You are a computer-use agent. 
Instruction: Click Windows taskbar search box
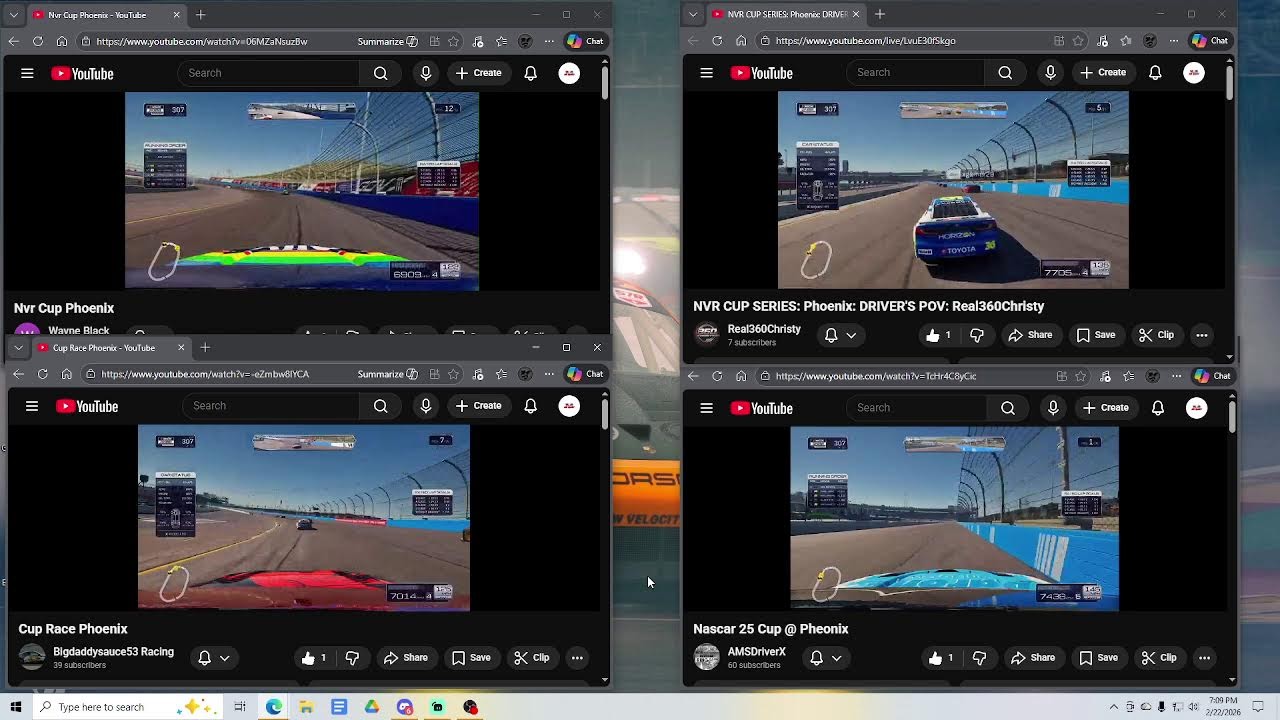click(128, 707)
